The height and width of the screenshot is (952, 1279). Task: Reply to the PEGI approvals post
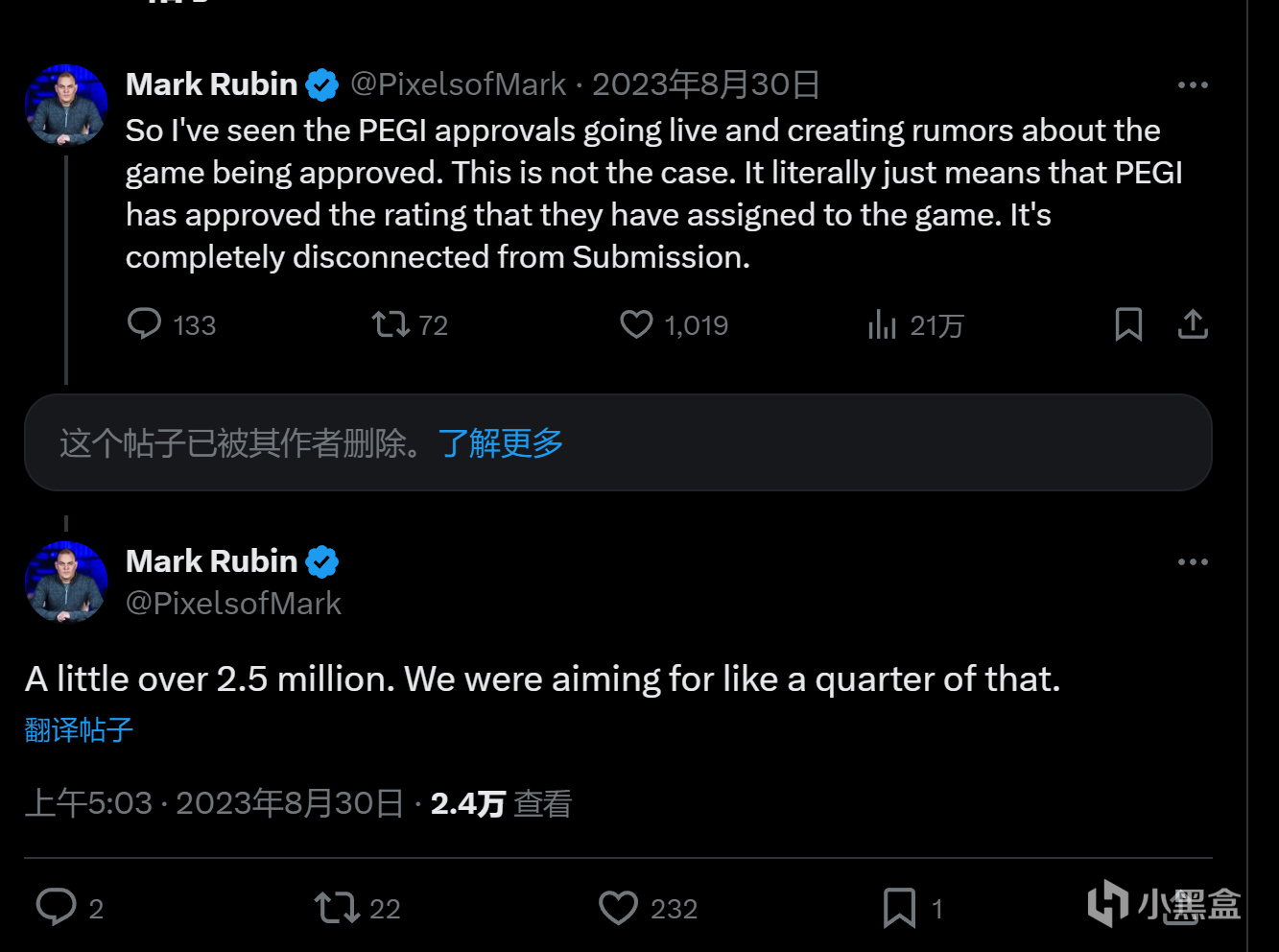(145, 324)
